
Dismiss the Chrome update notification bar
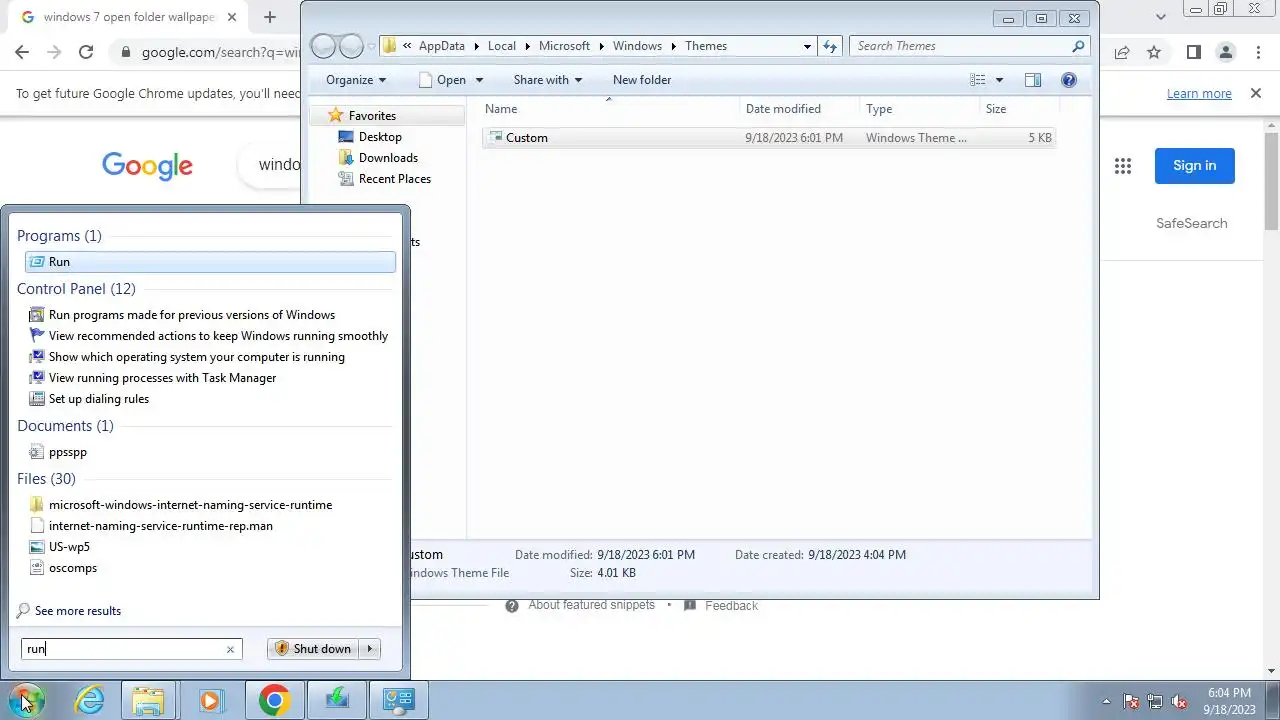tap(1256, 93)
